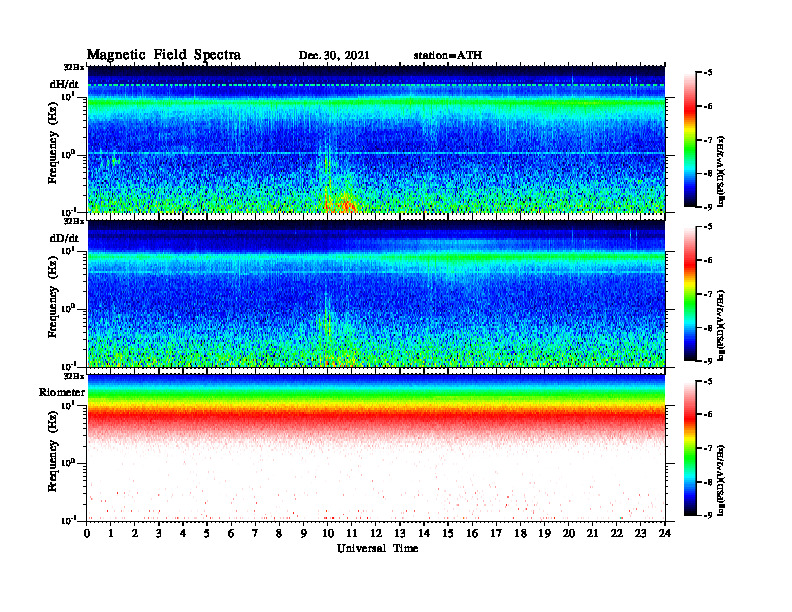Click hour "0" on the Universal Time axis

(x=87, y=533)
